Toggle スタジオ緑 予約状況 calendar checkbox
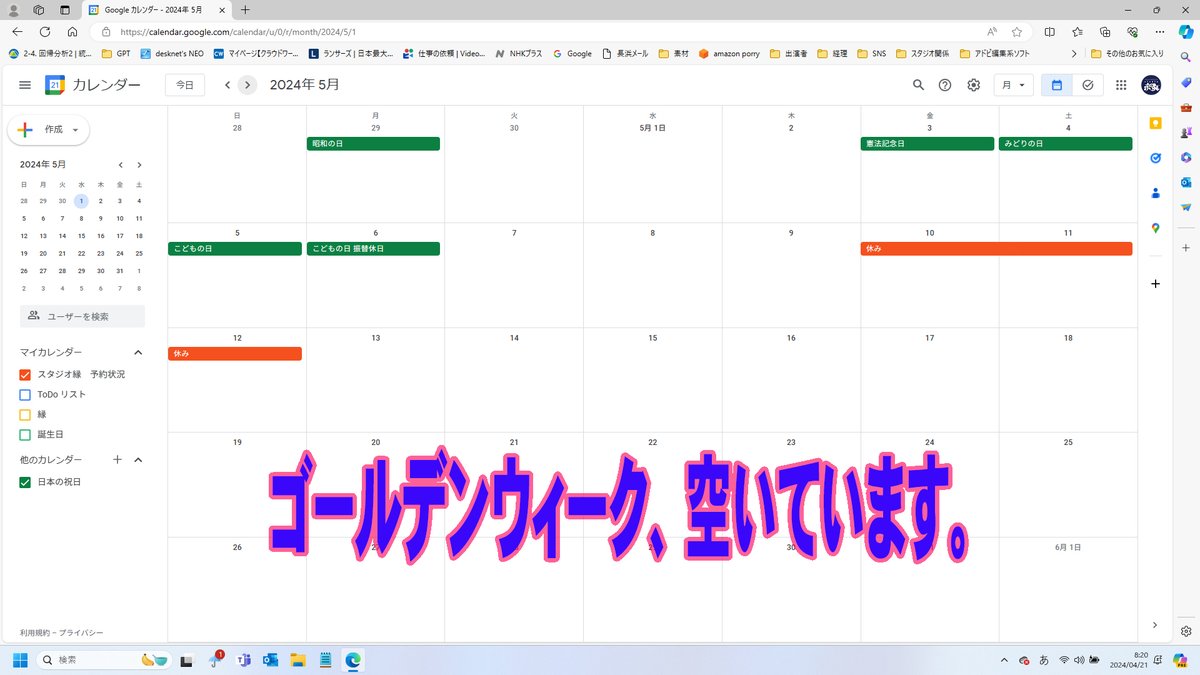The height and width of the screenshot is (675, 1200). tap(26, 375)
